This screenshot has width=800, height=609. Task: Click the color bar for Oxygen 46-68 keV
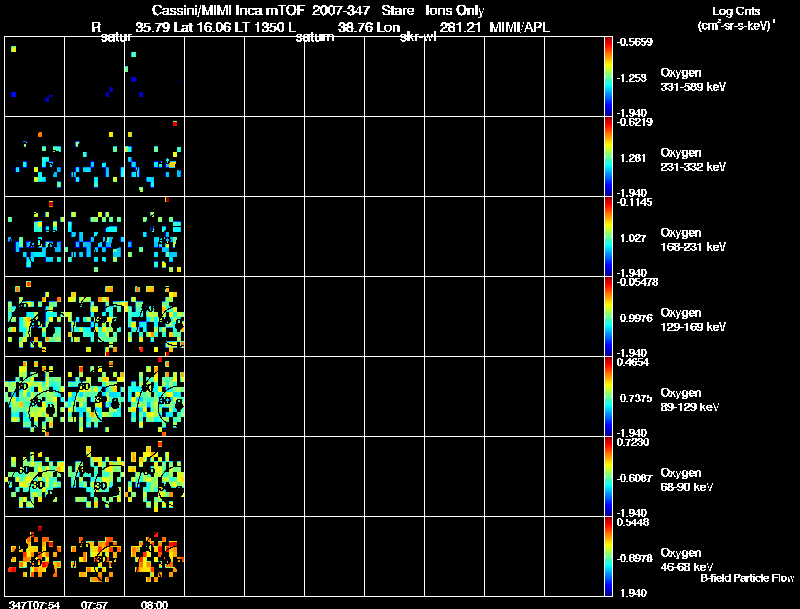pos(609,556)
